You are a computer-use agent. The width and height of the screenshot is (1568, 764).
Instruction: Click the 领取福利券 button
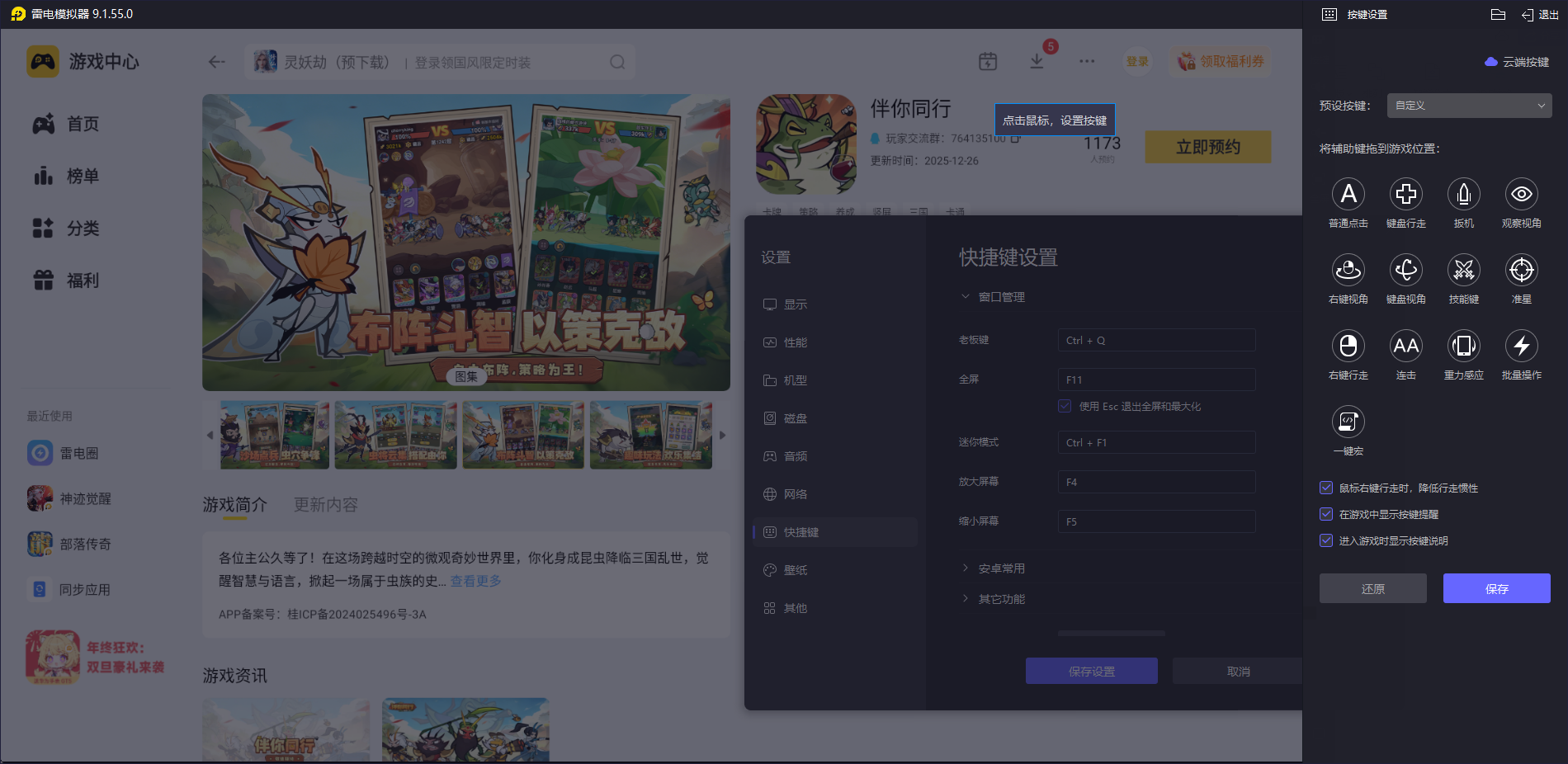click(x=1221, y=61)
